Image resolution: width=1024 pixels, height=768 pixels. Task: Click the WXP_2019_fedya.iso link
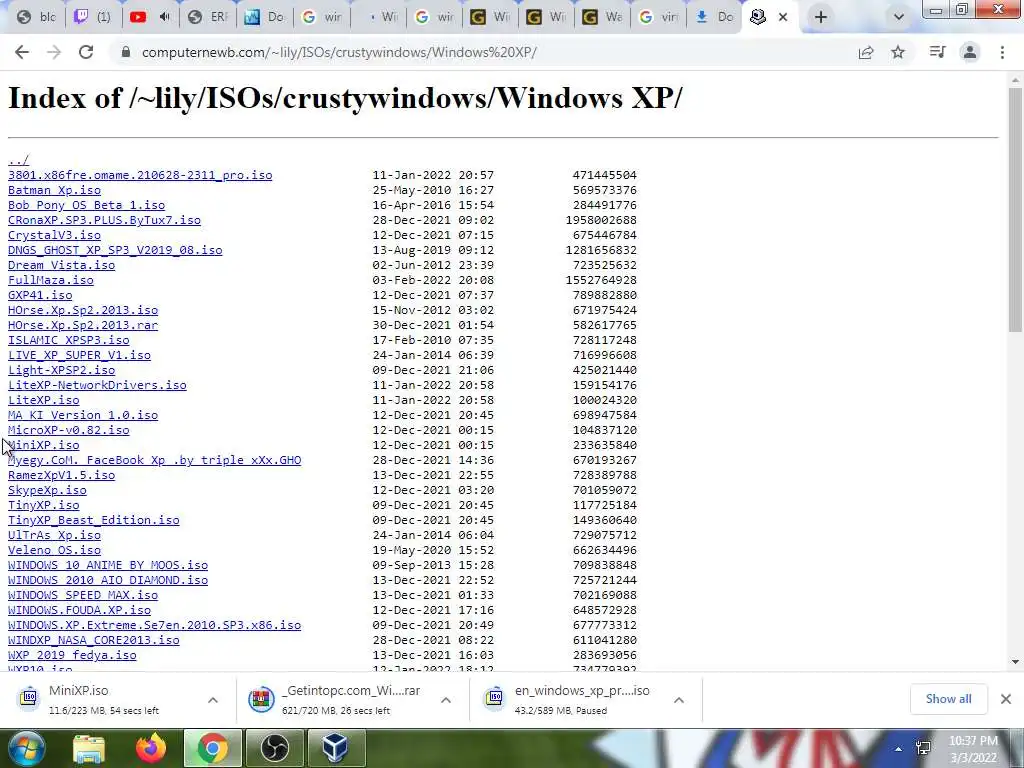72,655
